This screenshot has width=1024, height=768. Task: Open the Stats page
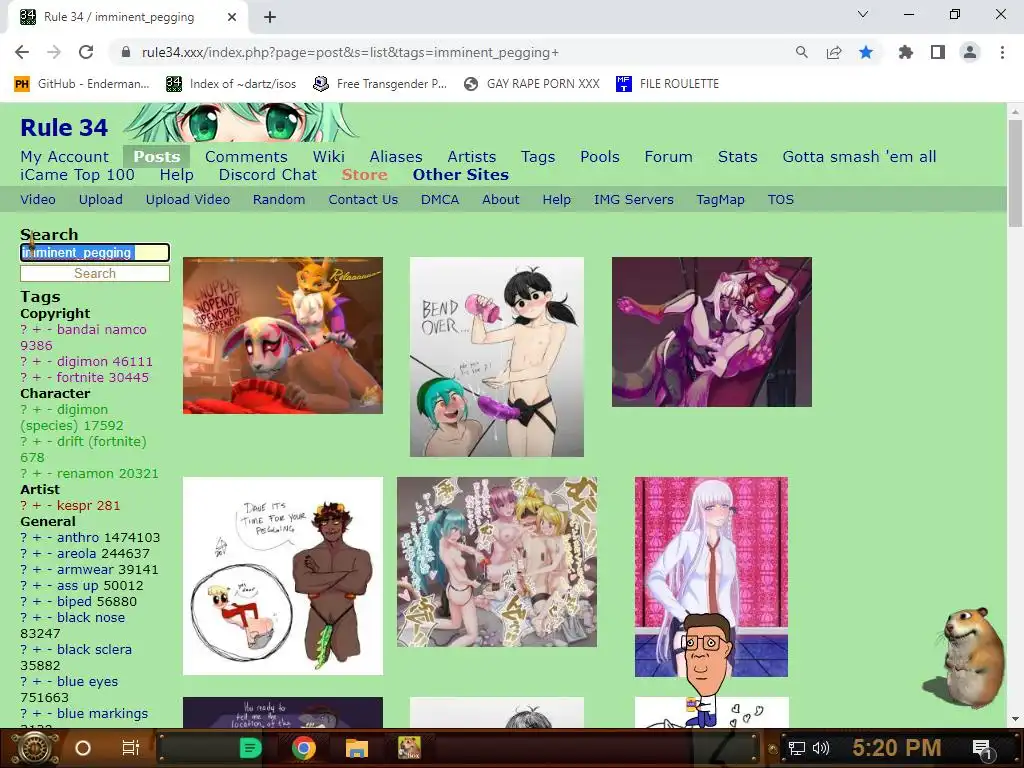point(737,157)
